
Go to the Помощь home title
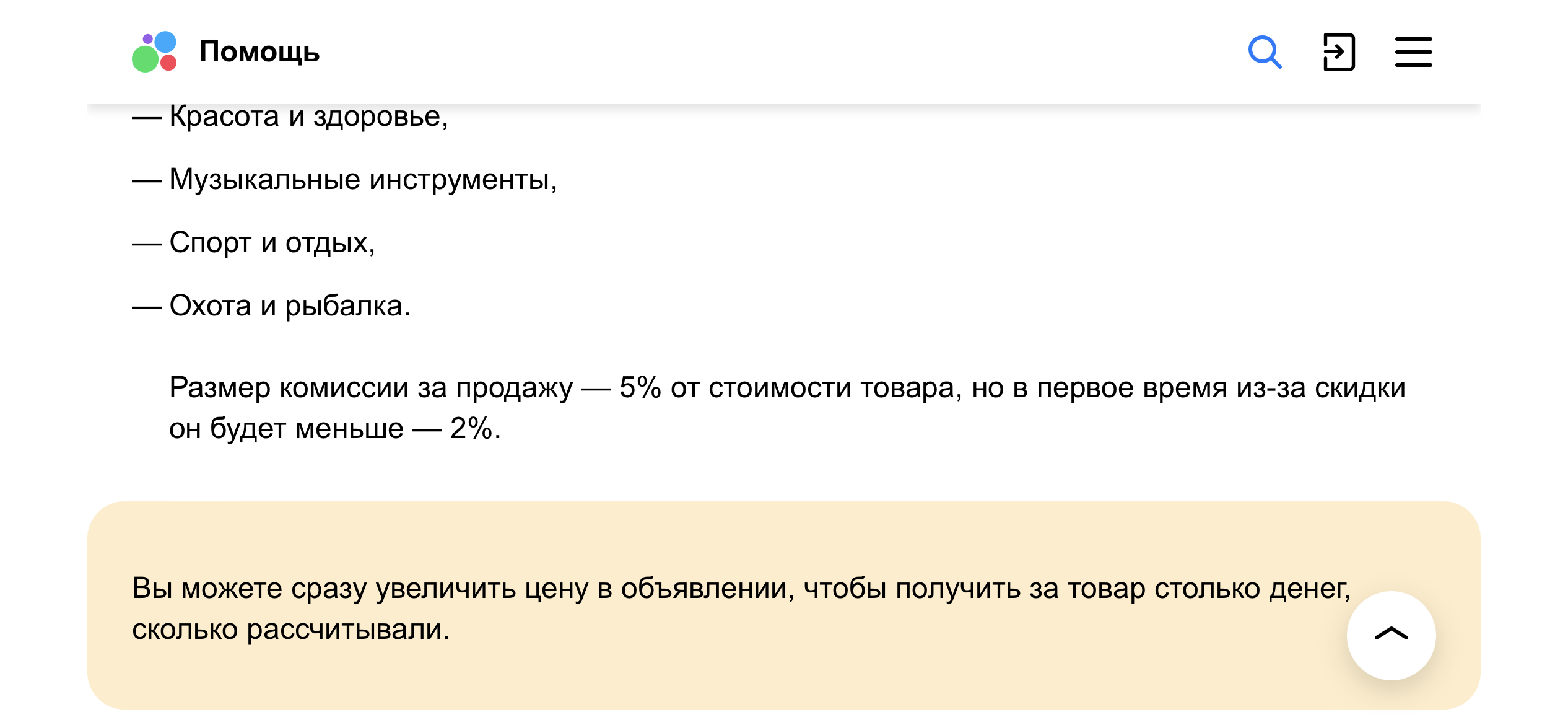tap(259, 52)
